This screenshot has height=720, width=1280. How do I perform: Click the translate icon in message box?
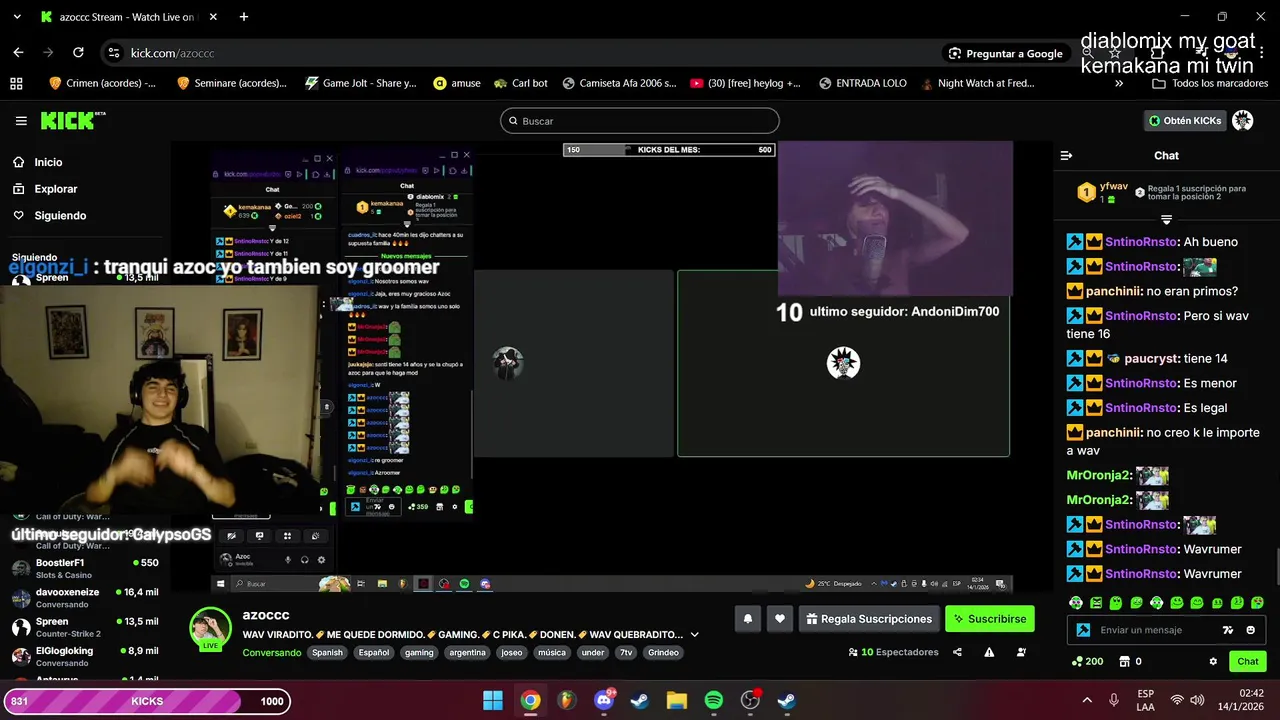tap(1228, 630)
